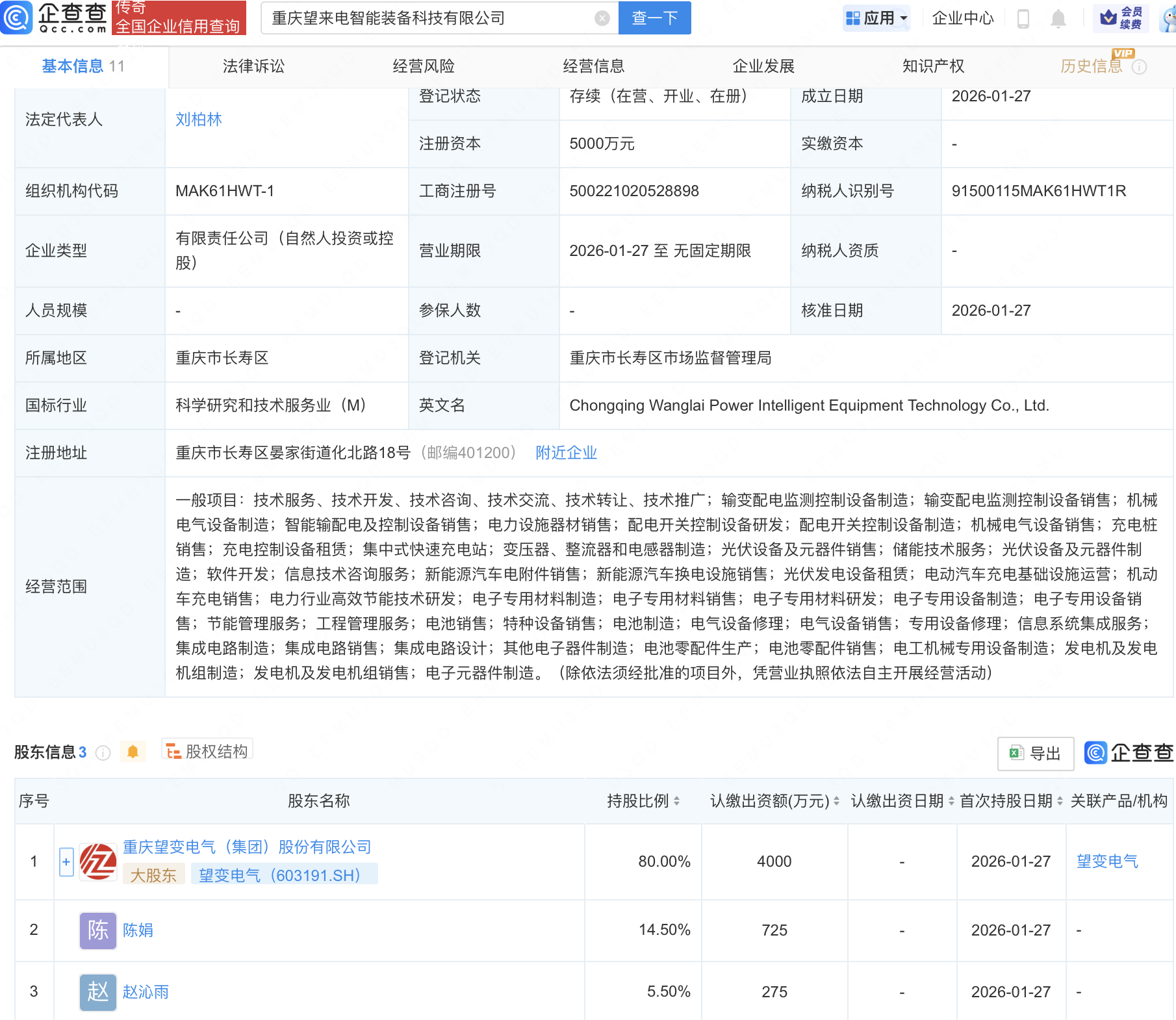The width and height of the screenshot is (1176, 1020).
Task: Sort by 认缴出资额 column
Action: tap(836, 801)
